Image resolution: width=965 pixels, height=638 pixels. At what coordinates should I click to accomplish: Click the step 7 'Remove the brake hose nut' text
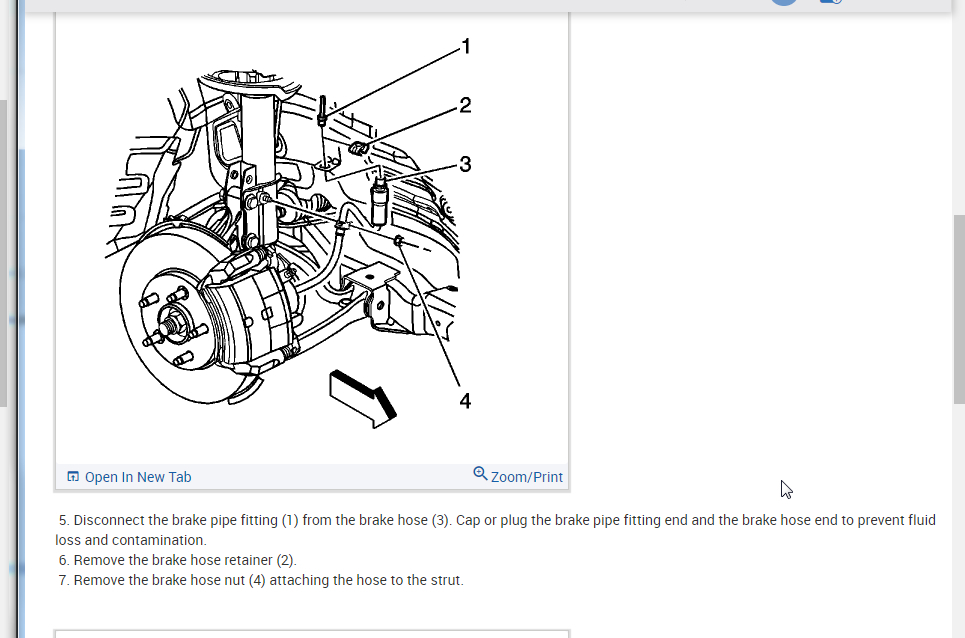(x=261, y=580)
